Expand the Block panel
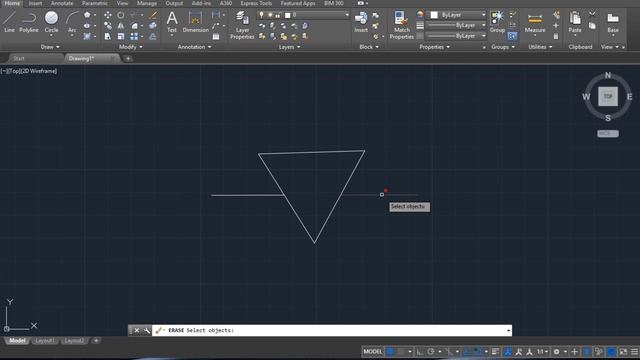The height and width of the screenshot is (360, 640). tap(369, 47)
